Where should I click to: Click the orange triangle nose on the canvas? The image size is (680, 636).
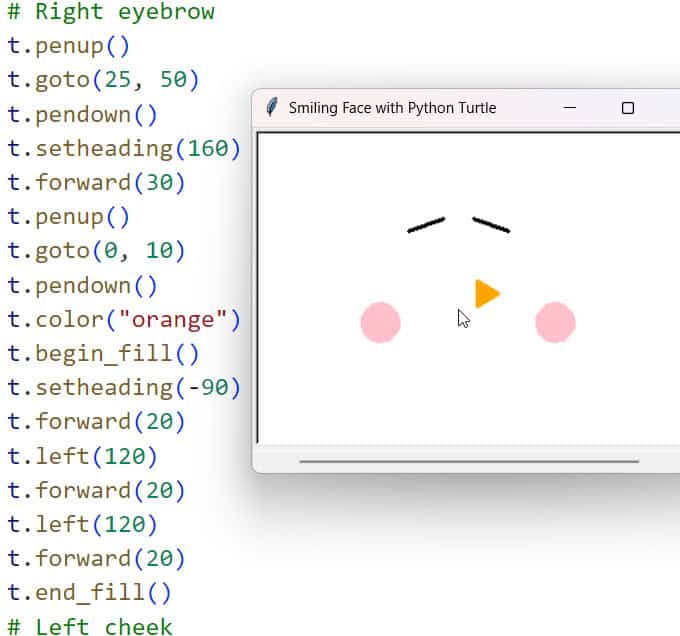tap(485, 294)
